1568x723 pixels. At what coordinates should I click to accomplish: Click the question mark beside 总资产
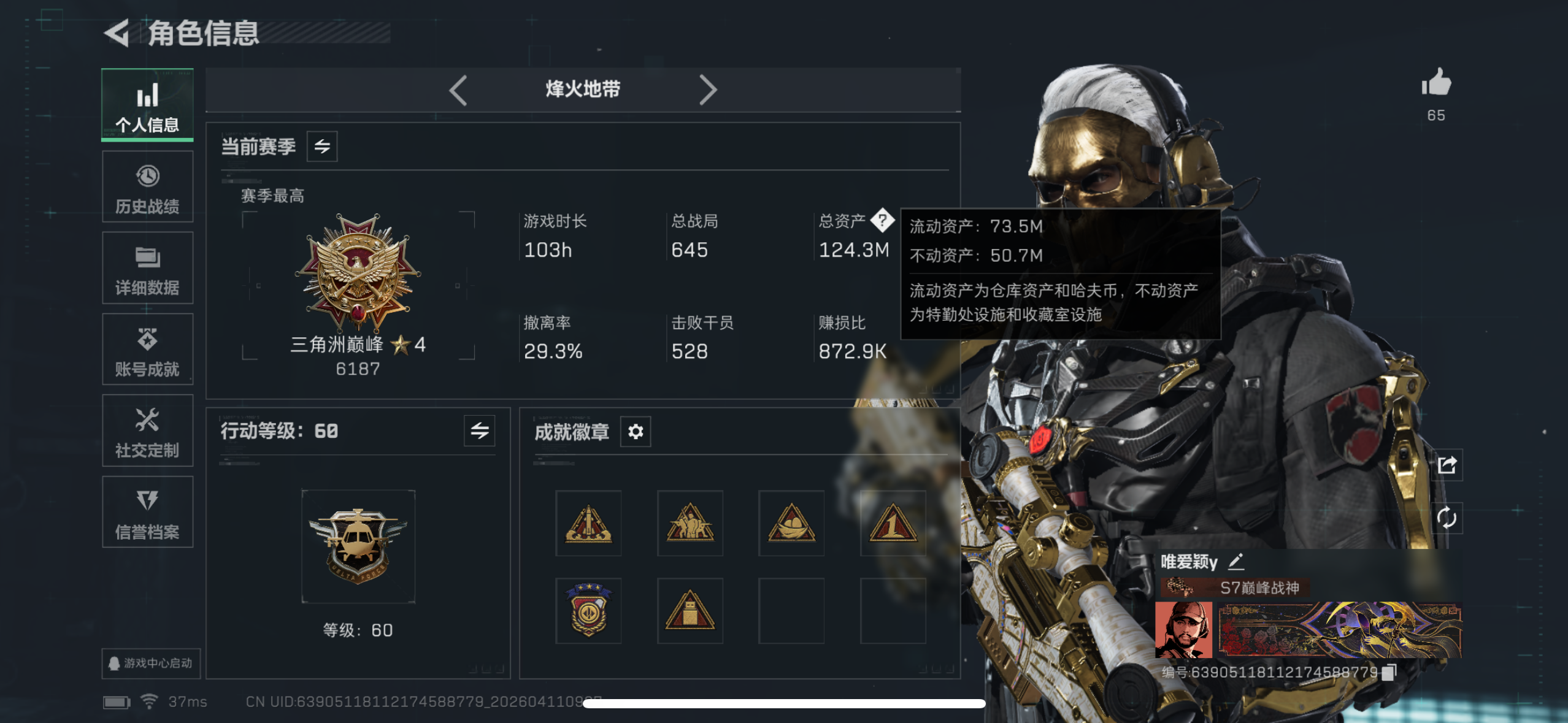[882, 220]
